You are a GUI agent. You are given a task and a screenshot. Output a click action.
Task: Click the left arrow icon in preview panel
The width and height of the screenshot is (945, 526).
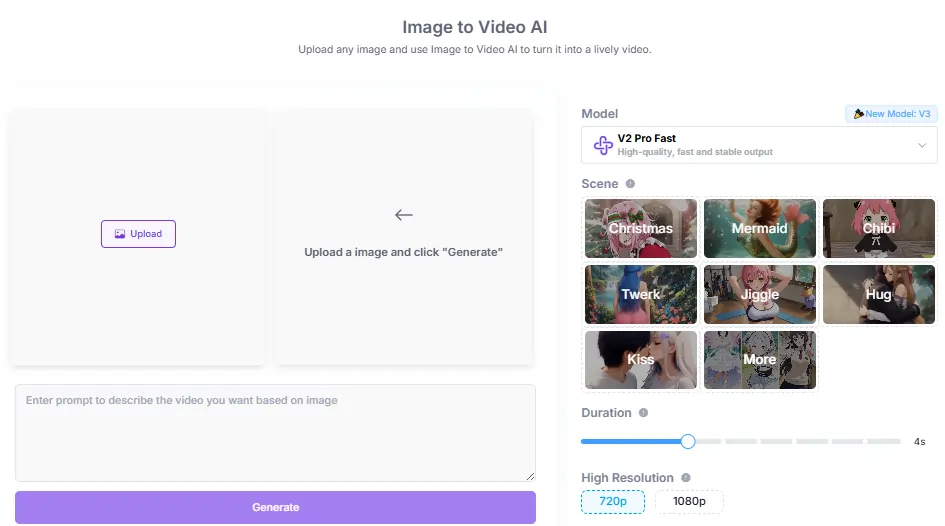pyautogui.click(x=403, y=214)
